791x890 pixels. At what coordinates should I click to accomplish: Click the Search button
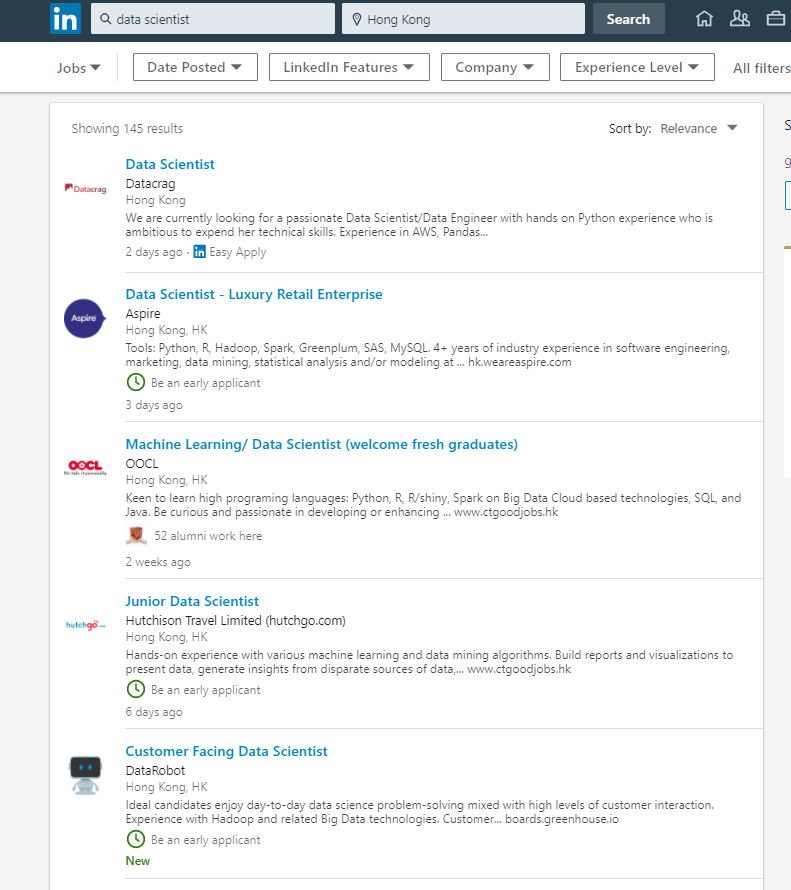click(629, 19)
